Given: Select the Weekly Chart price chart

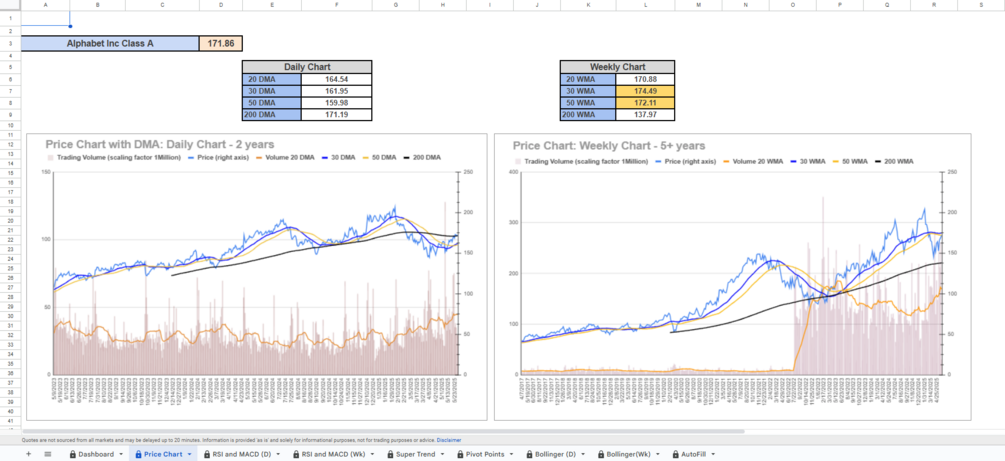Looking at the screenshot, I should click(x=733, y=277).
